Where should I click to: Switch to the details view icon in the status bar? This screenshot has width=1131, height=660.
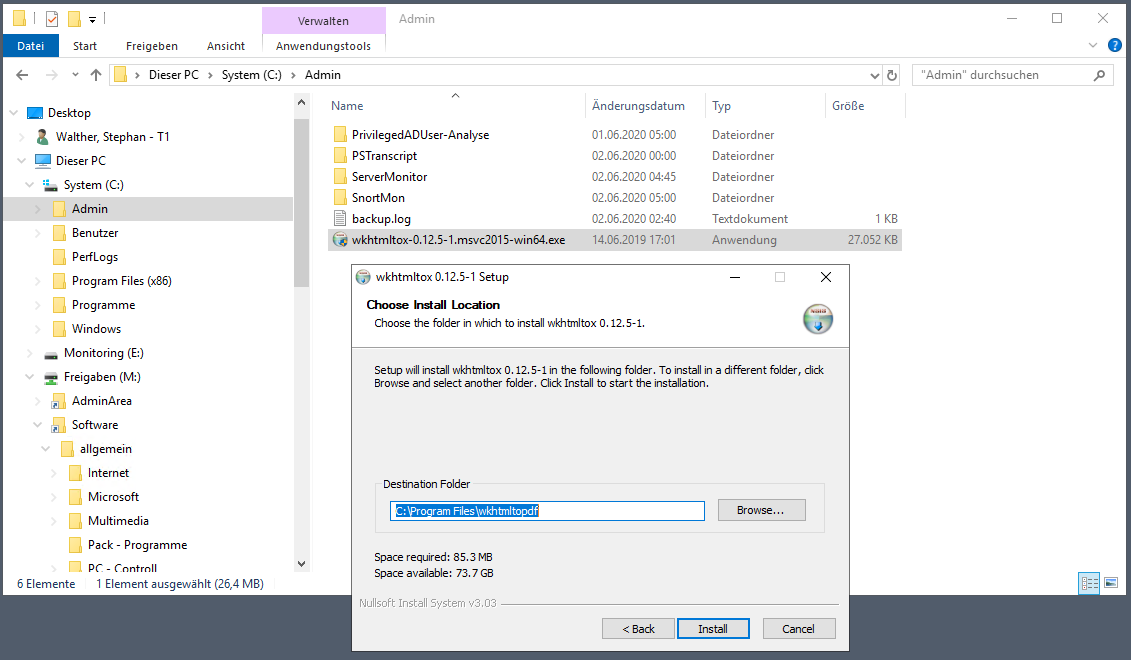tap(1089, 583)
